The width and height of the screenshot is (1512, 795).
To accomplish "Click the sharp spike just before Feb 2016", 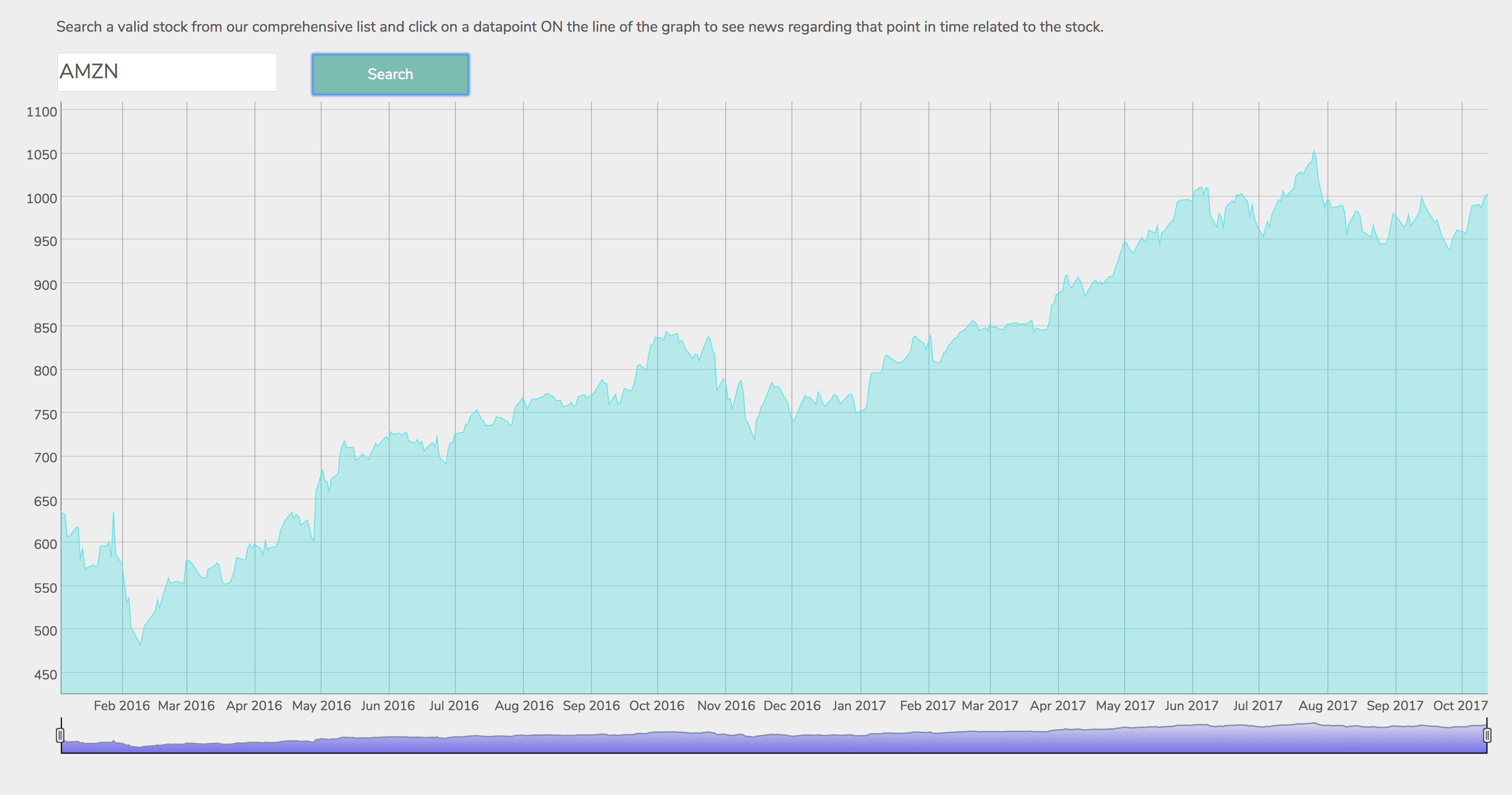I will (113, 514).
